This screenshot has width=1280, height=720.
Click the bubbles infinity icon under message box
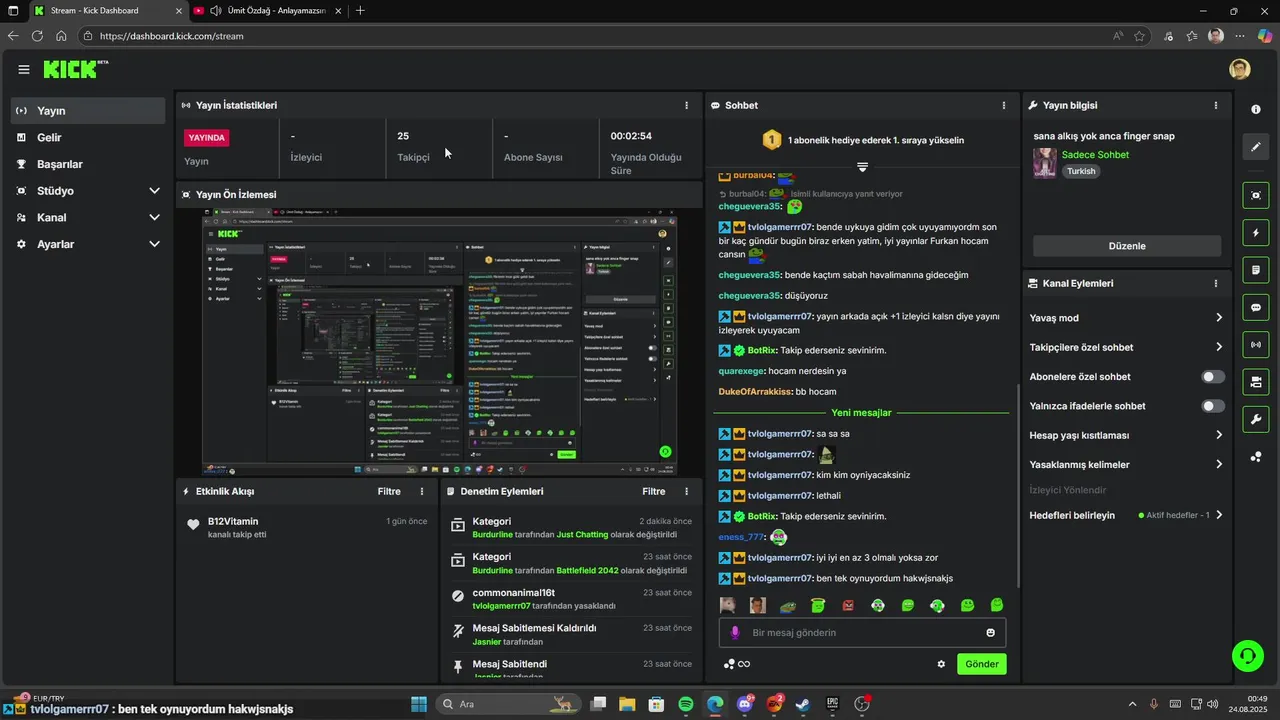[737, 664]
